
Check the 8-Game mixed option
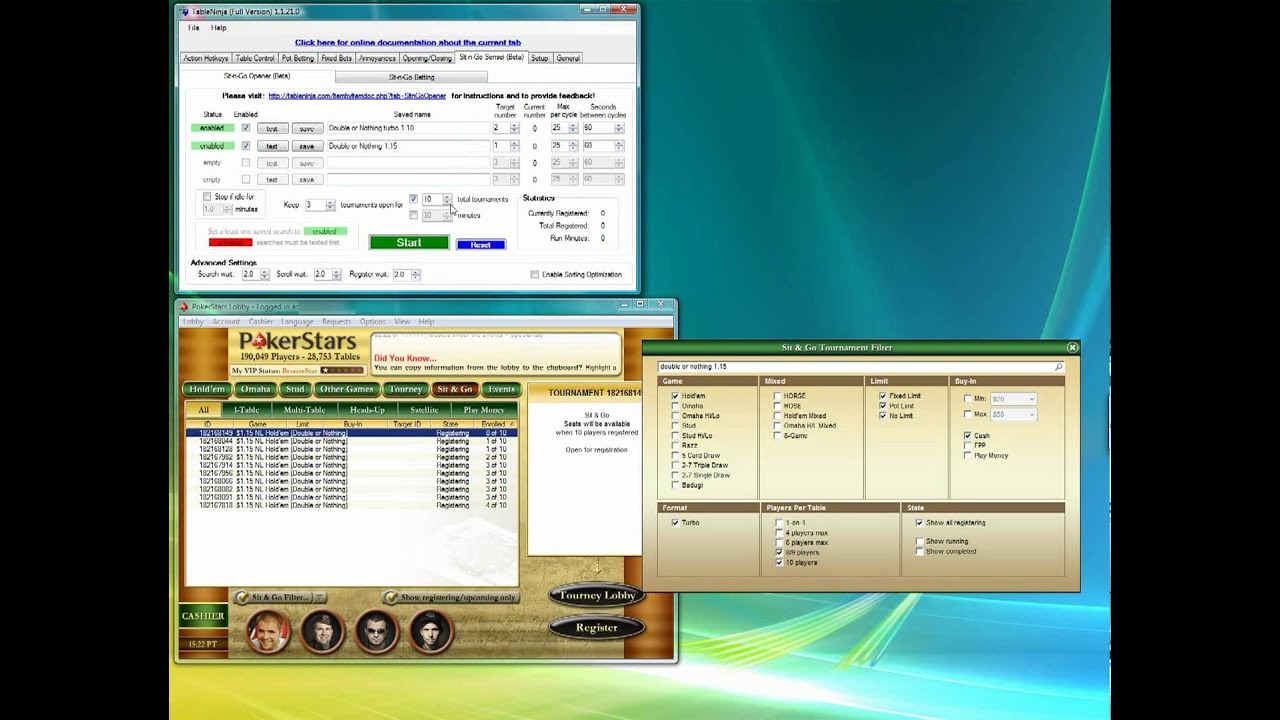coord(777,435)
